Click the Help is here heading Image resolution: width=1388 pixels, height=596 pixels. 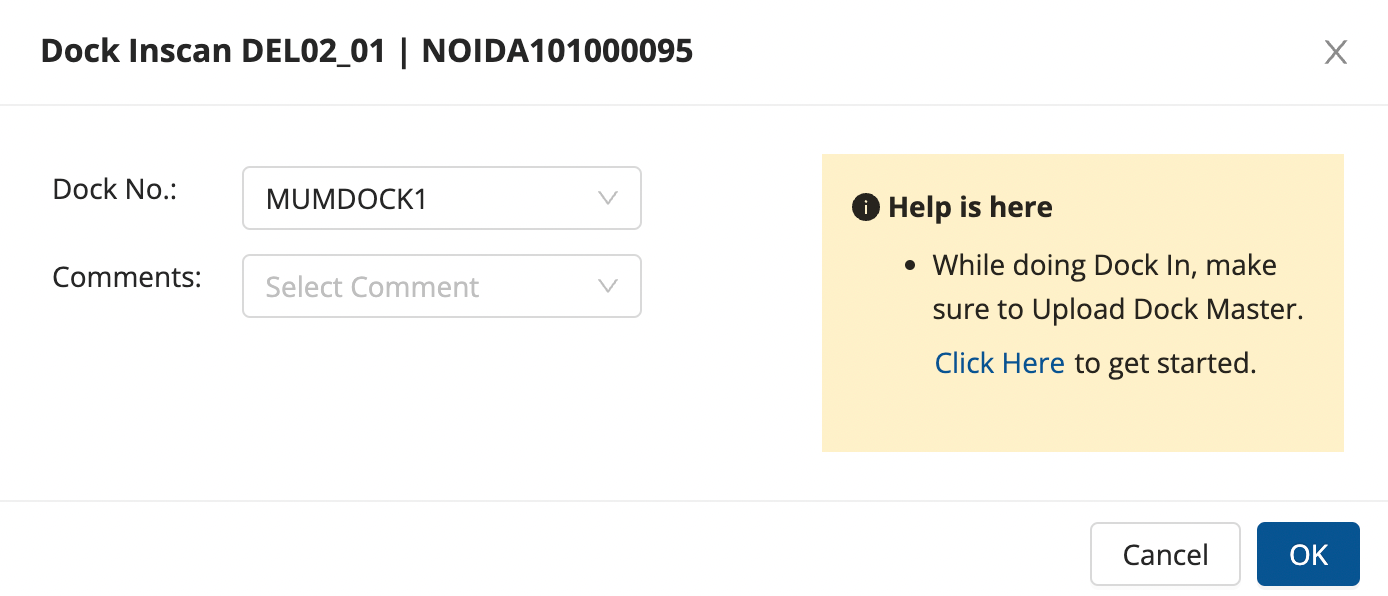pos(970,207)
